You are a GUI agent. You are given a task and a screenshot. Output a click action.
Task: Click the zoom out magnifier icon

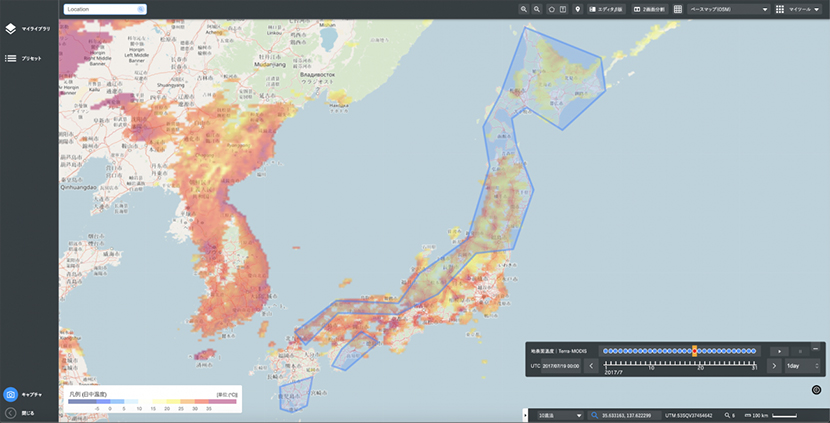[537, 9]
